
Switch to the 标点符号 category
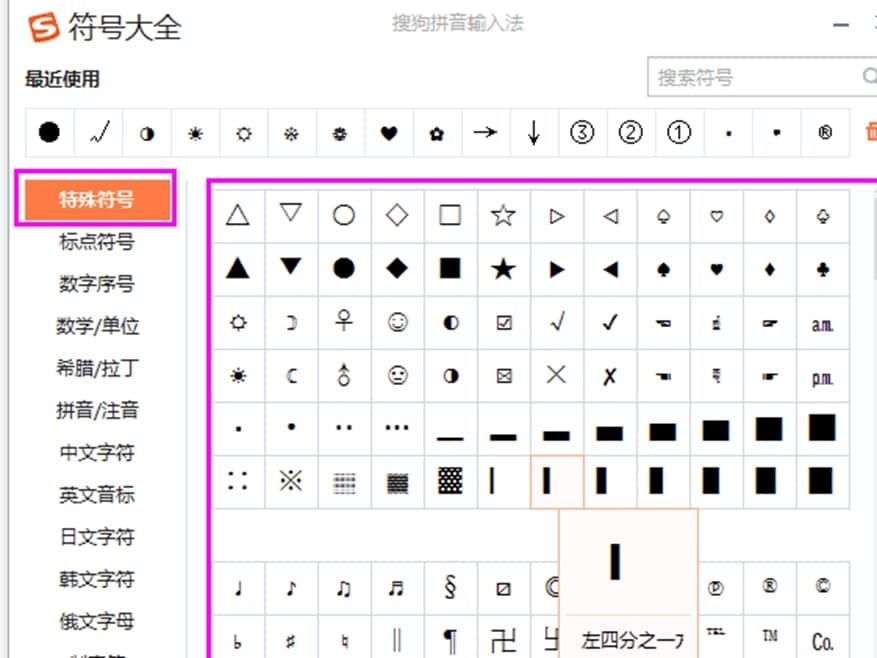96,242
